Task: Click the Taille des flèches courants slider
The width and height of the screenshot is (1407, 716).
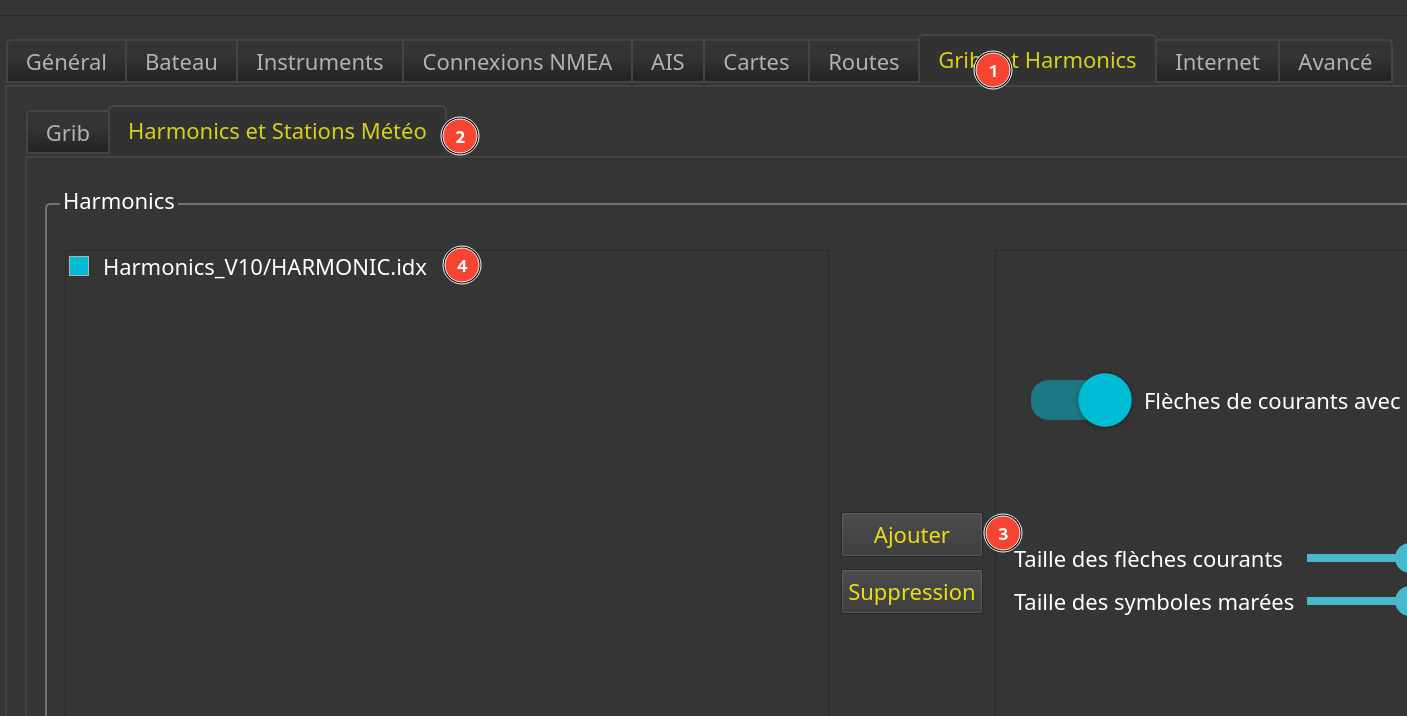Action: (x=1356, y=558)
